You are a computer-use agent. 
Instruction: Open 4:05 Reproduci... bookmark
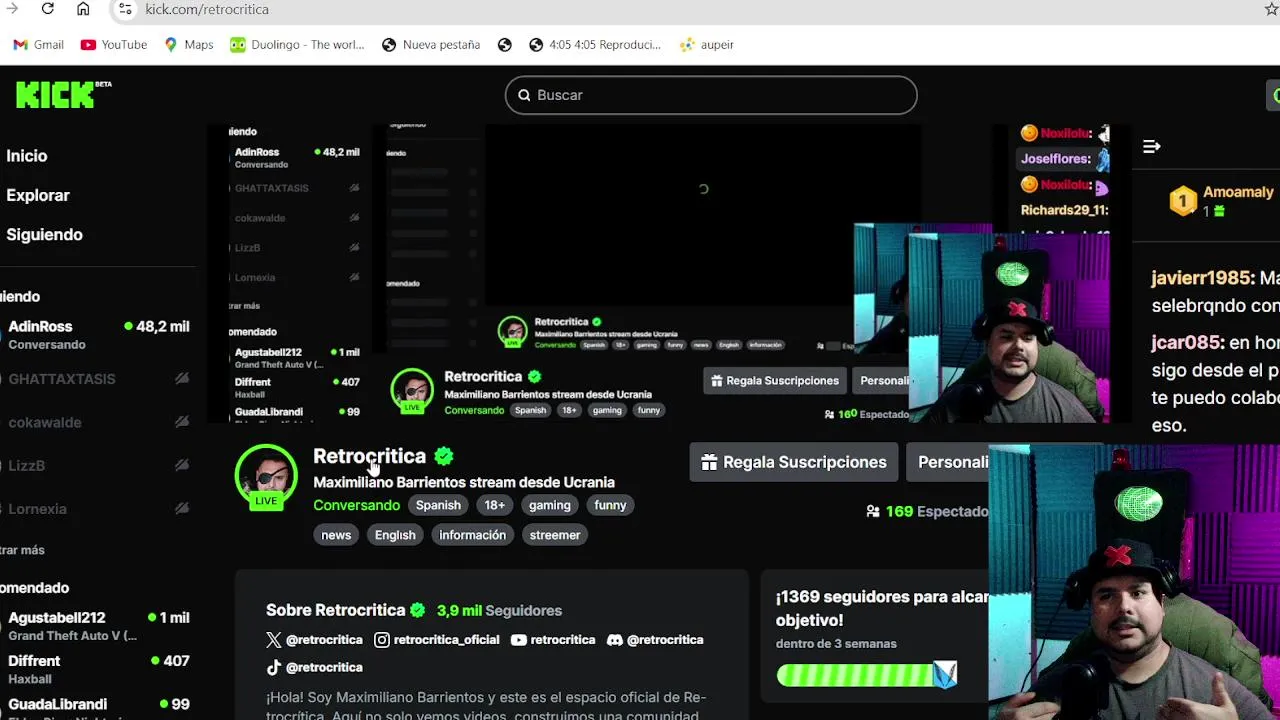coord(595,45)
